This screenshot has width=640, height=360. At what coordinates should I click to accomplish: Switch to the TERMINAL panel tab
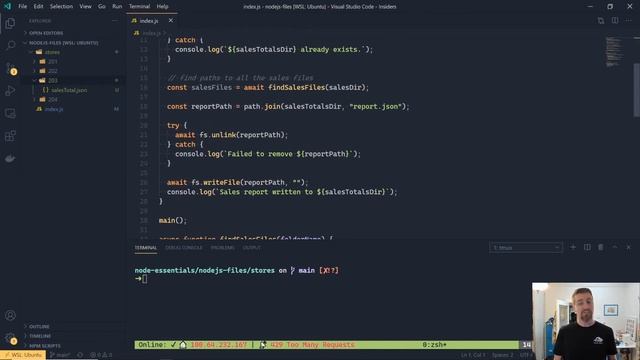(146, 248)
